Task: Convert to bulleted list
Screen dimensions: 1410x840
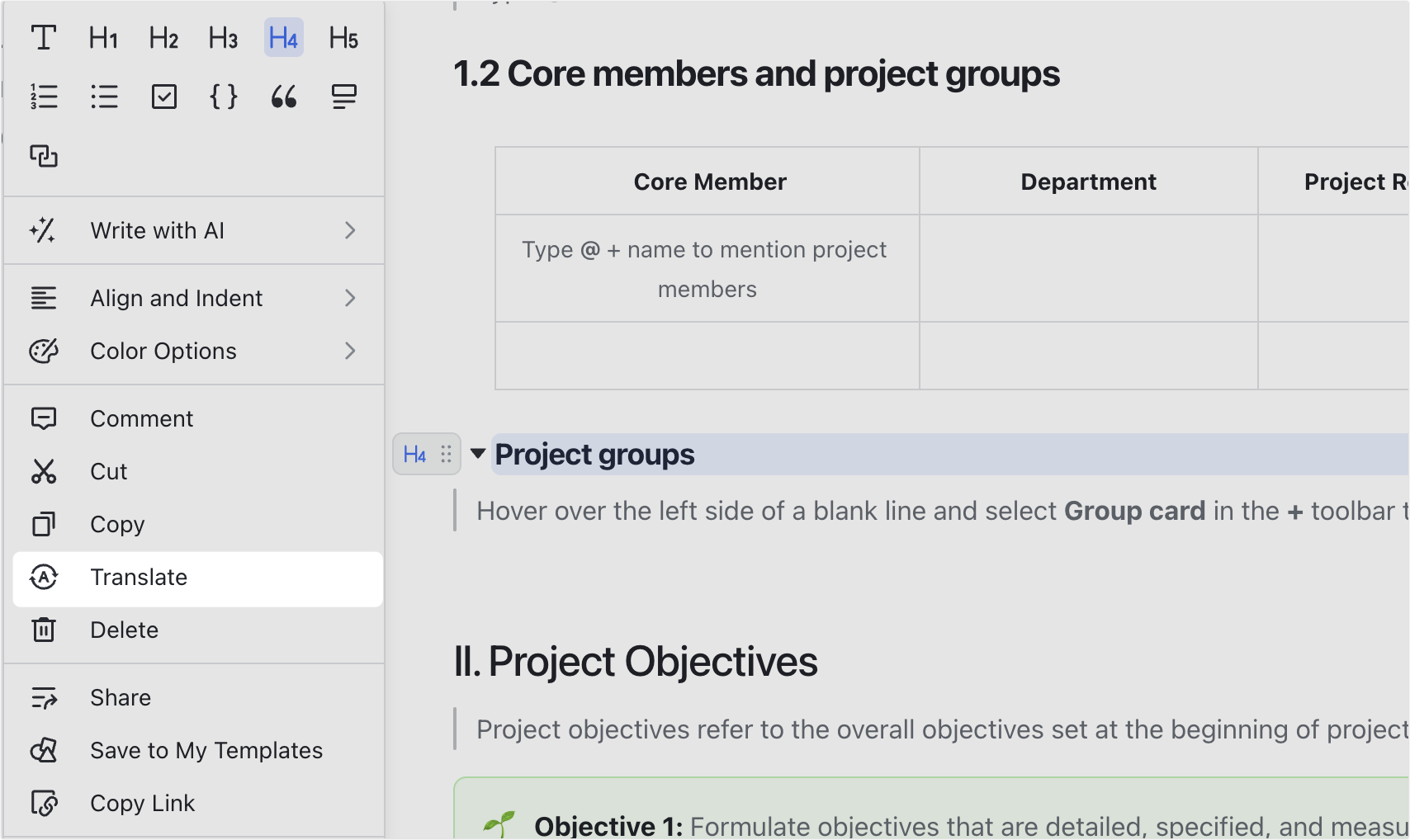Action: click(104, 97)
